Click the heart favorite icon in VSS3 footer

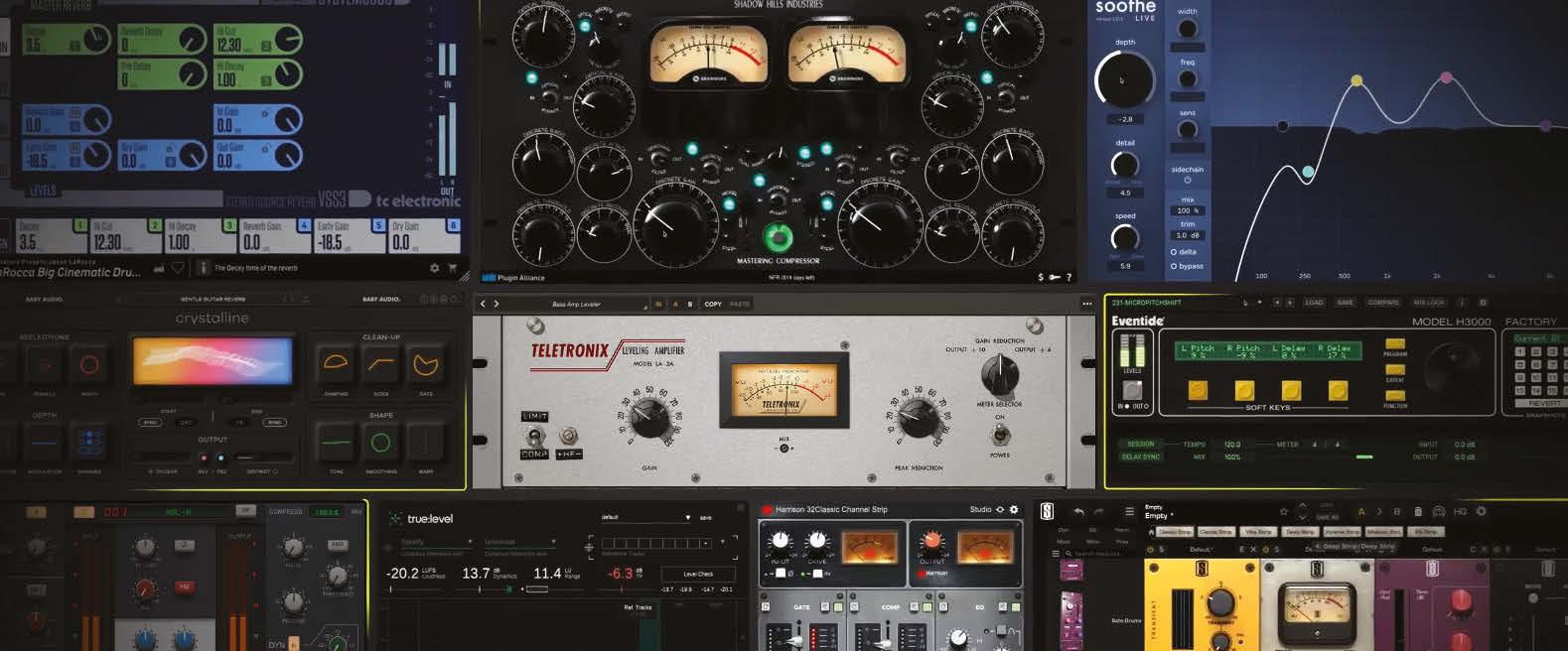coord(178,268)
